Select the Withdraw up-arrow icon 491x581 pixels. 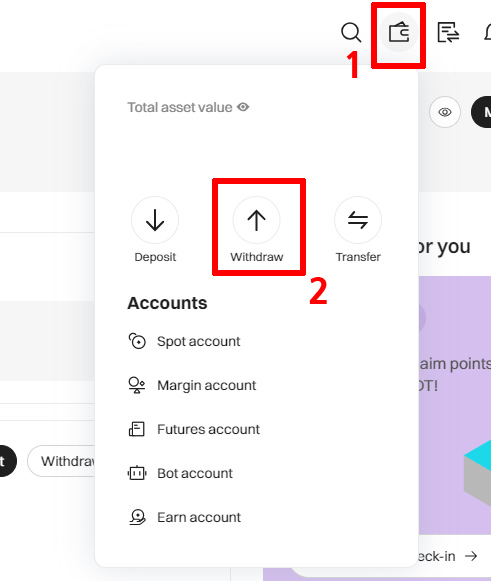[x=256, y=220]
